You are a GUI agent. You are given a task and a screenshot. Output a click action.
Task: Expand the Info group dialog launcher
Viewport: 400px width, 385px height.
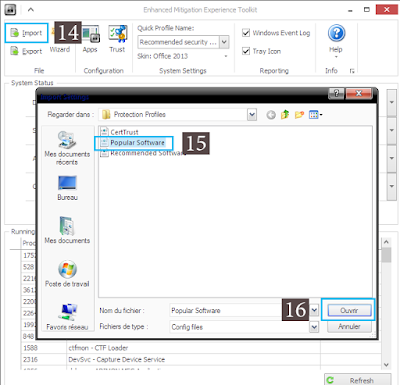click(x=352, y=71)
